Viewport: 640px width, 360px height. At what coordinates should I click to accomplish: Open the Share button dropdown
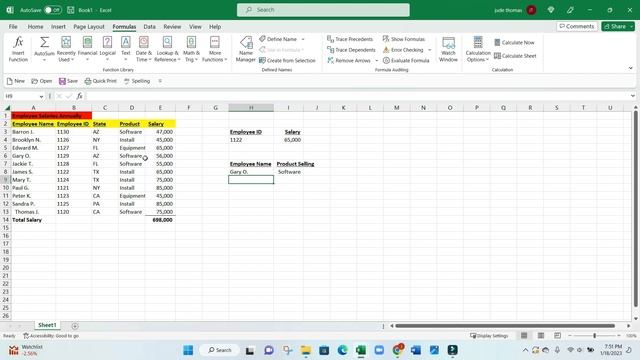pyautogui.click(x=632, y=26)
